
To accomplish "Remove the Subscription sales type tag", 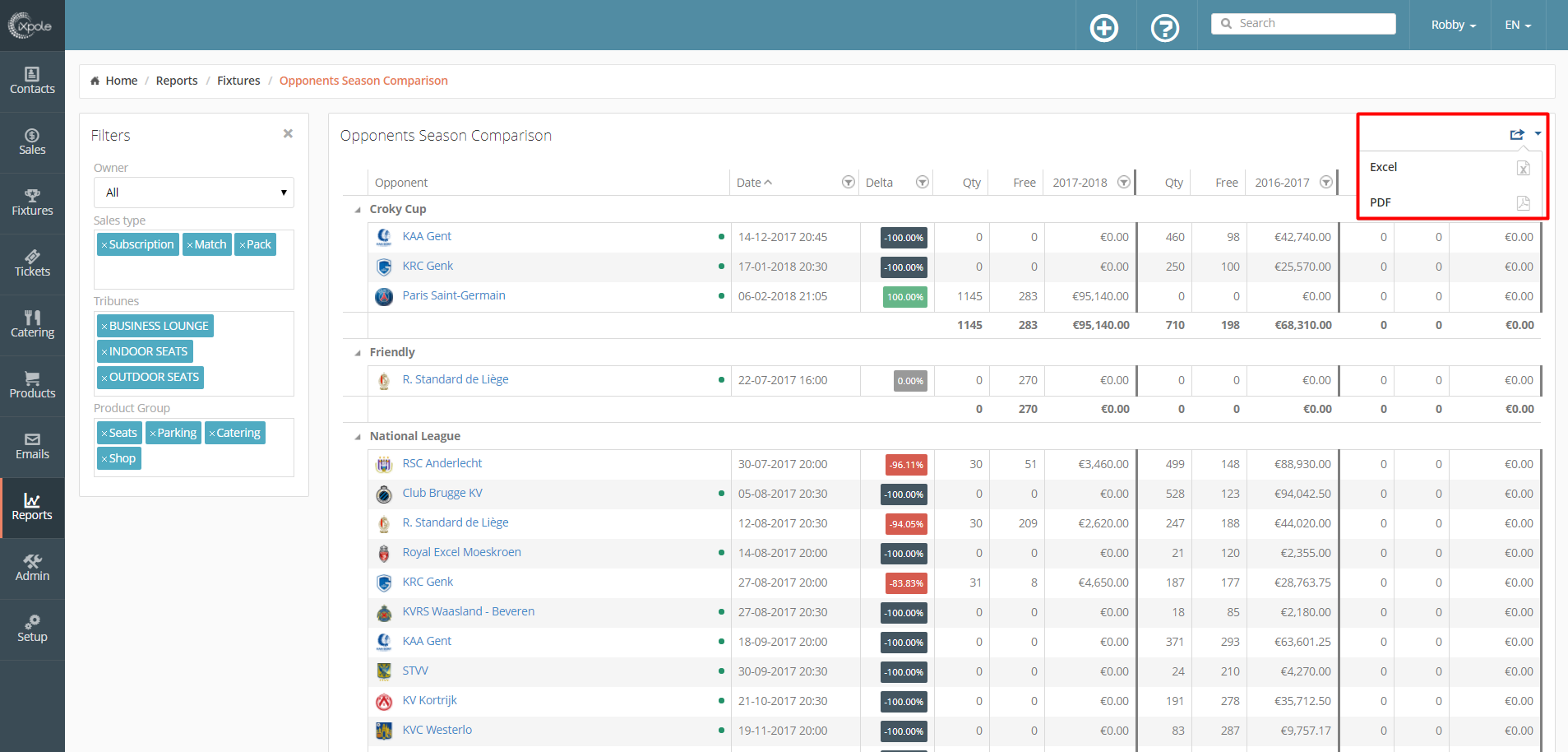I will tap(104, 245).
